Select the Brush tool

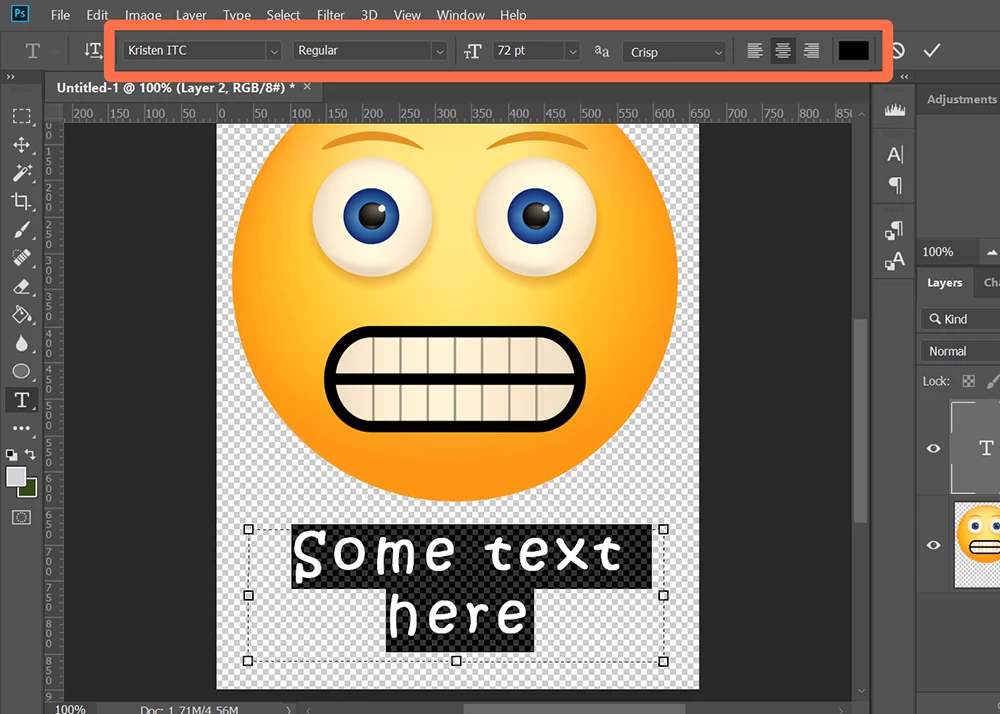(21, 230)
